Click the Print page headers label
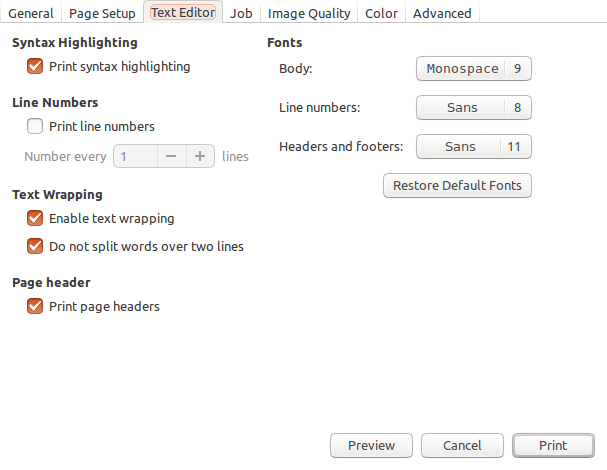The height and width of the screenshot is (470, 607). pyautogui.click(x=104, y=307)
